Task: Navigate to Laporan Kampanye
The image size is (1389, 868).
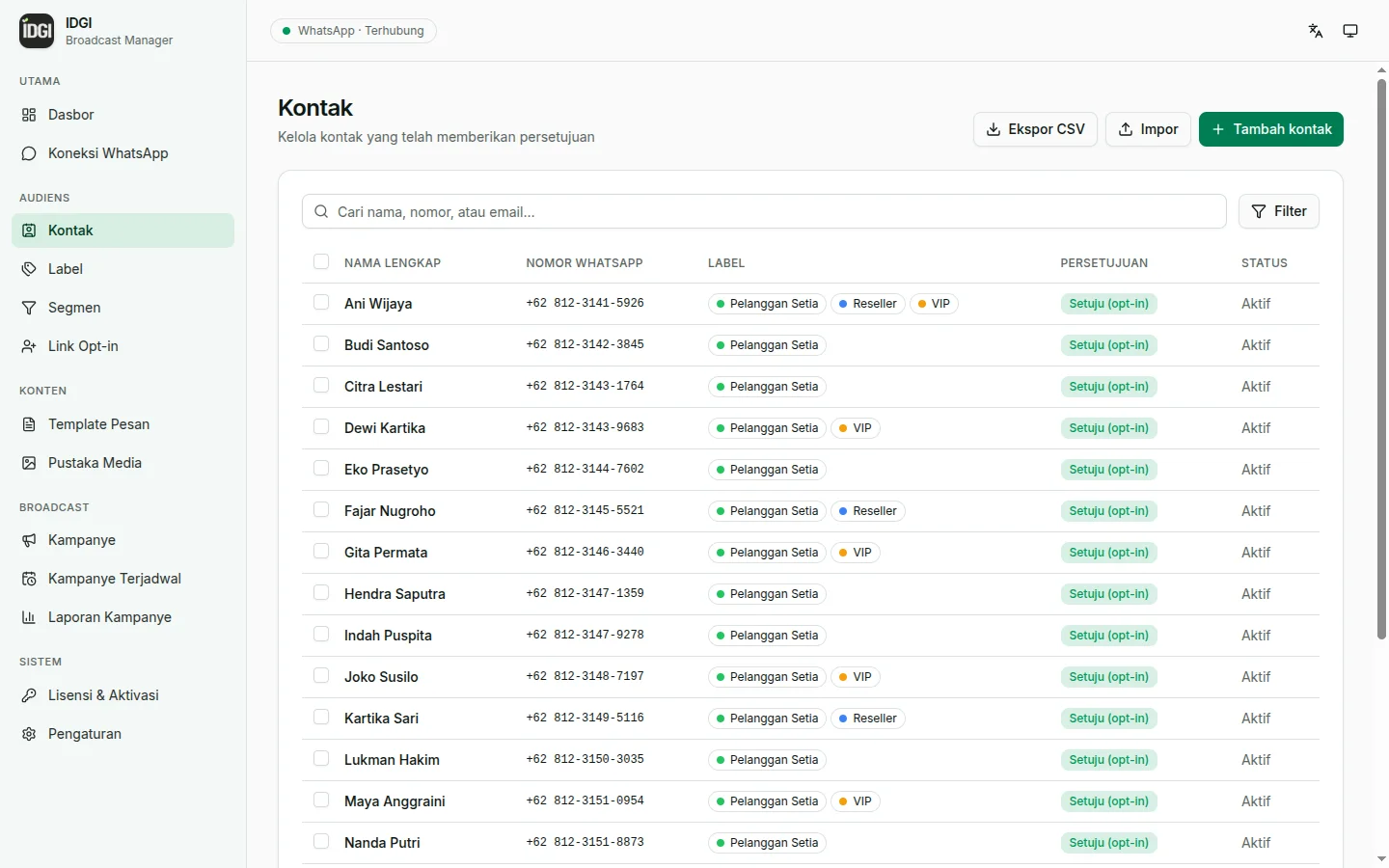Action: 123,617
